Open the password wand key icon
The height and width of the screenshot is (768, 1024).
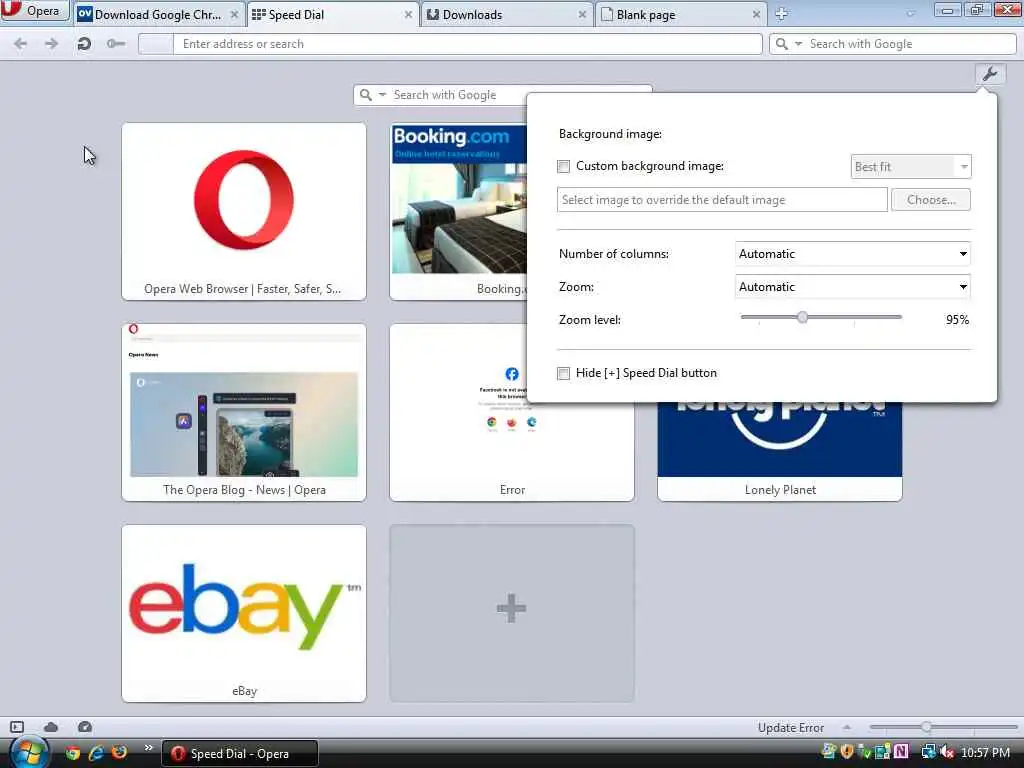(x=116, y=44)
